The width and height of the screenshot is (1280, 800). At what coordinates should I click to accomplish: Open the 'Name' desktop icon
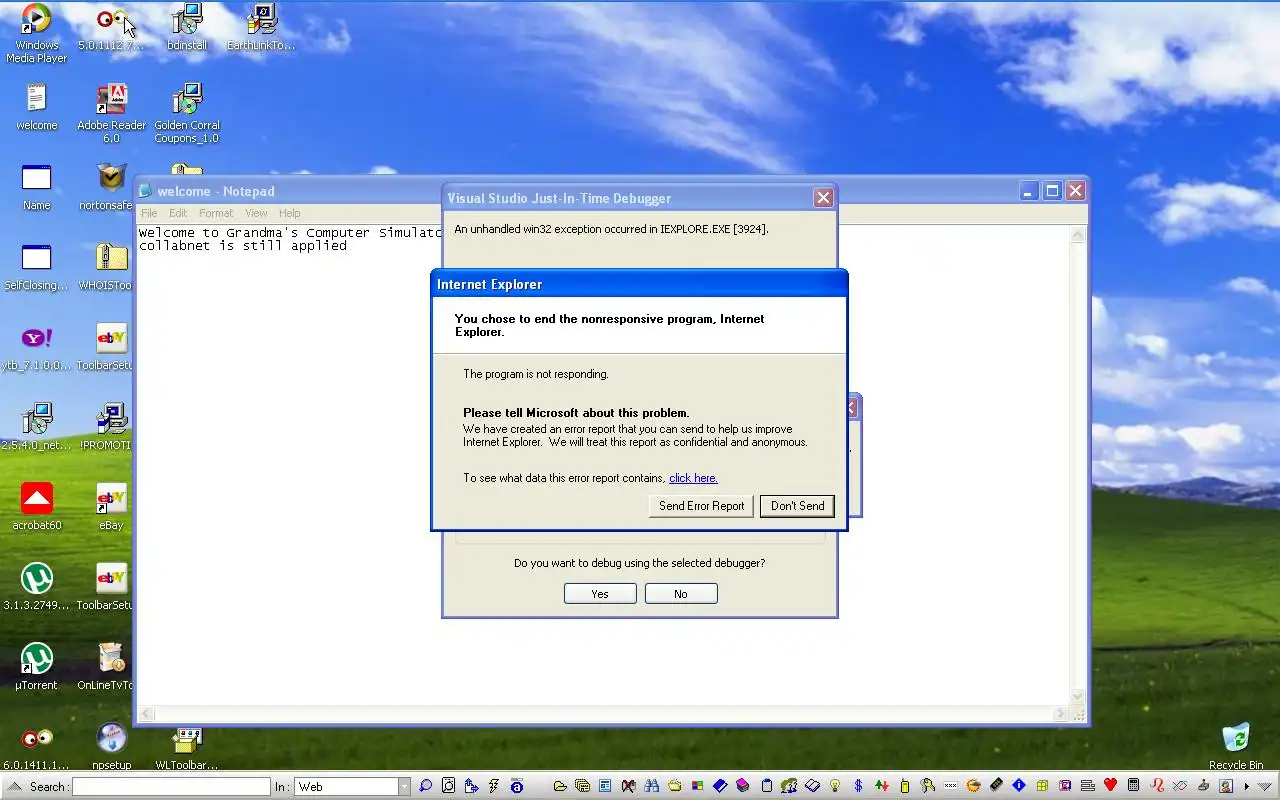tap(37, 186)
